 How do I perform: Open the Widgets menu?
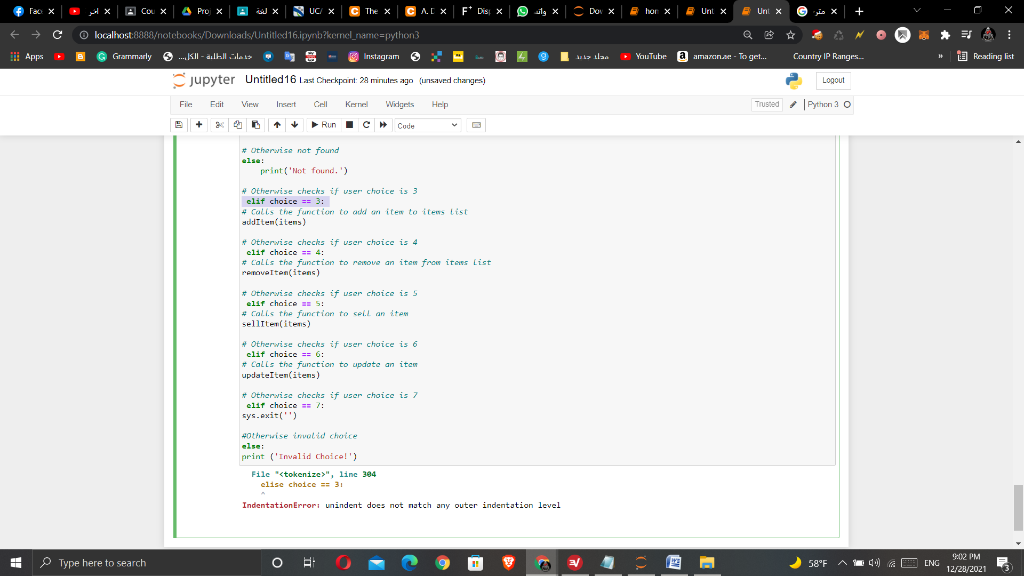(x=400, y=104)
